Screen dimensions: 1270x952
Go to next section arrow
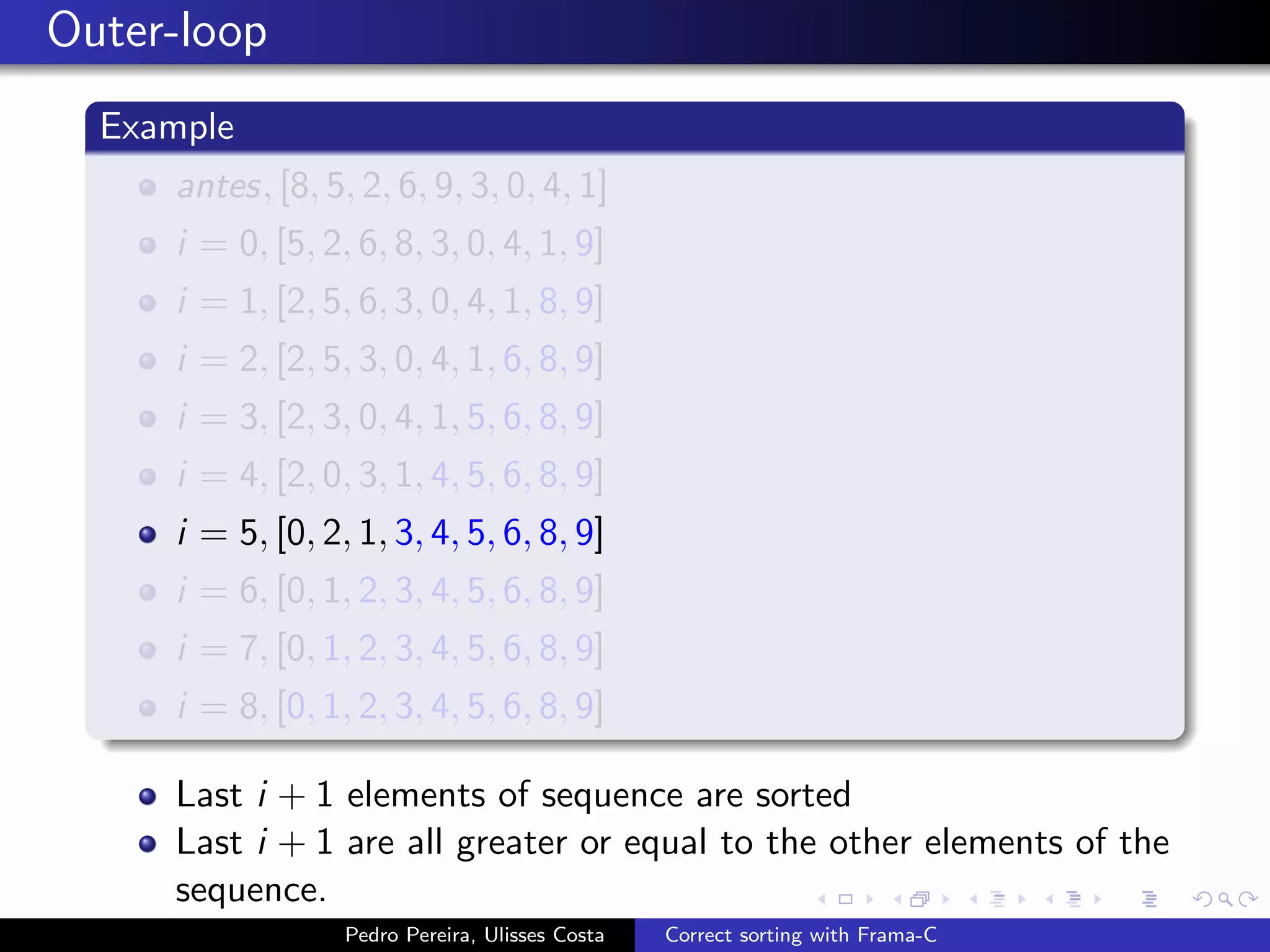1098,899
